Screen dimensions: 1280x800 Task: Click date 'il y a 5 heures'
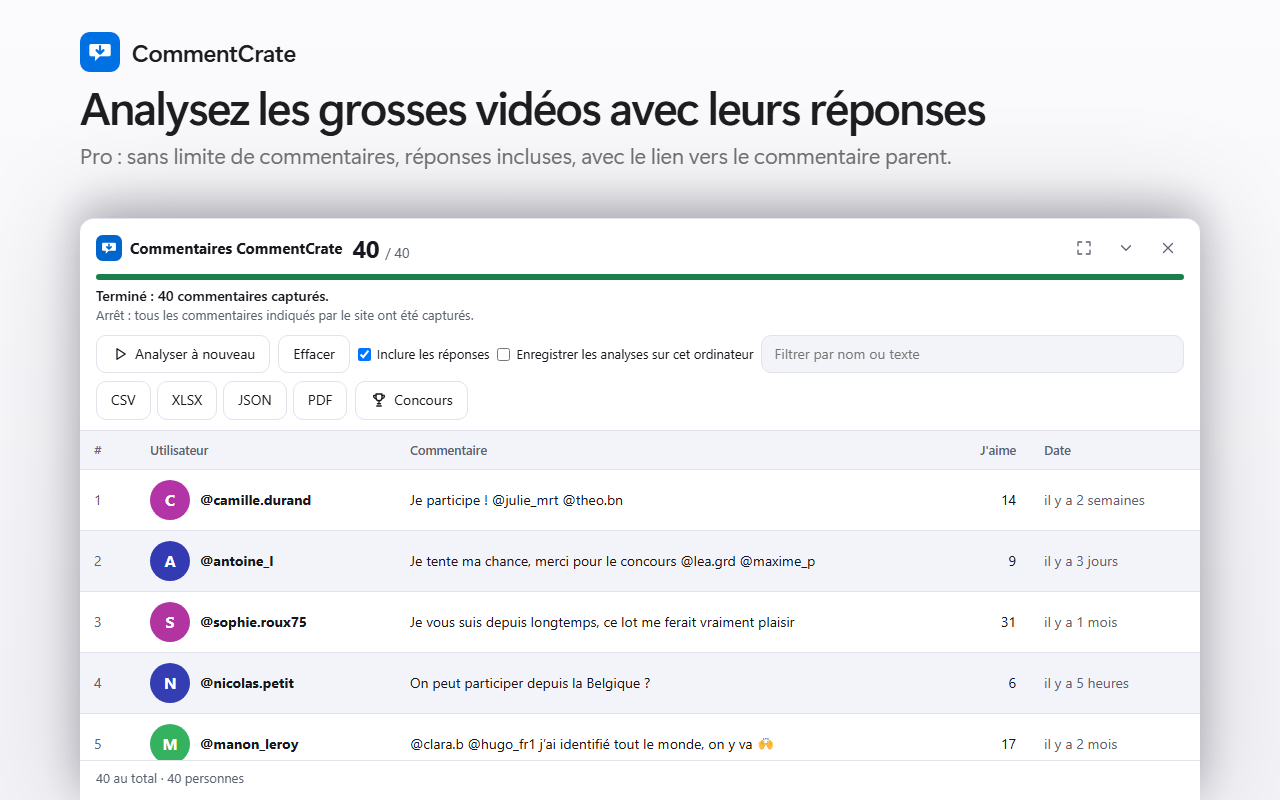click(1086, 683)
